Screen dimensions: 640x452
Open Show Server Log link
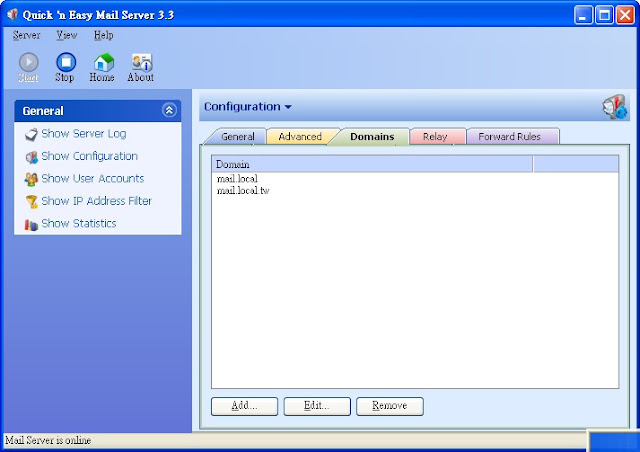[84, 134]
